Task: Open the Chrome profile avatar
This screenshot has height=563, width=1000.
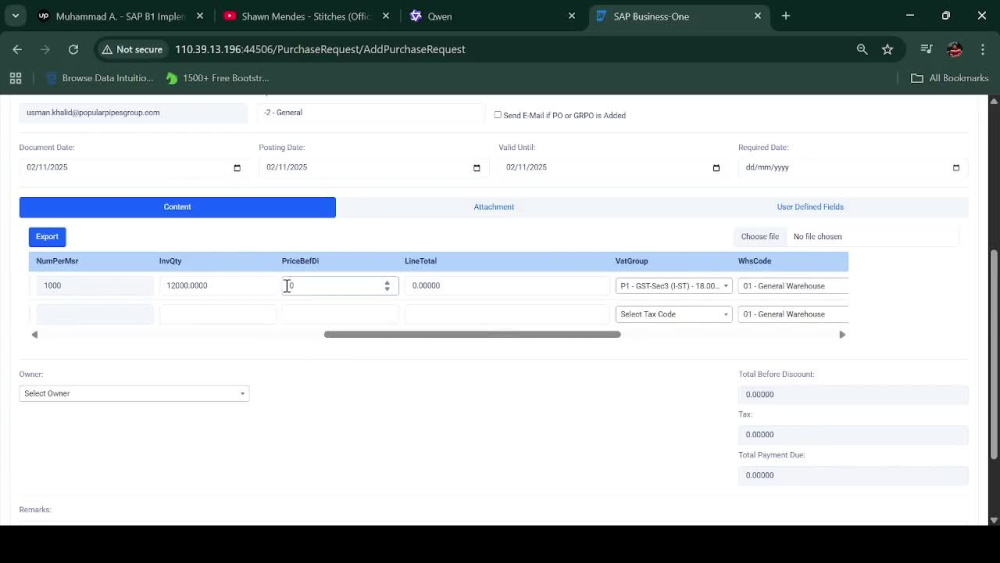Action: click(x=955, y=49)
